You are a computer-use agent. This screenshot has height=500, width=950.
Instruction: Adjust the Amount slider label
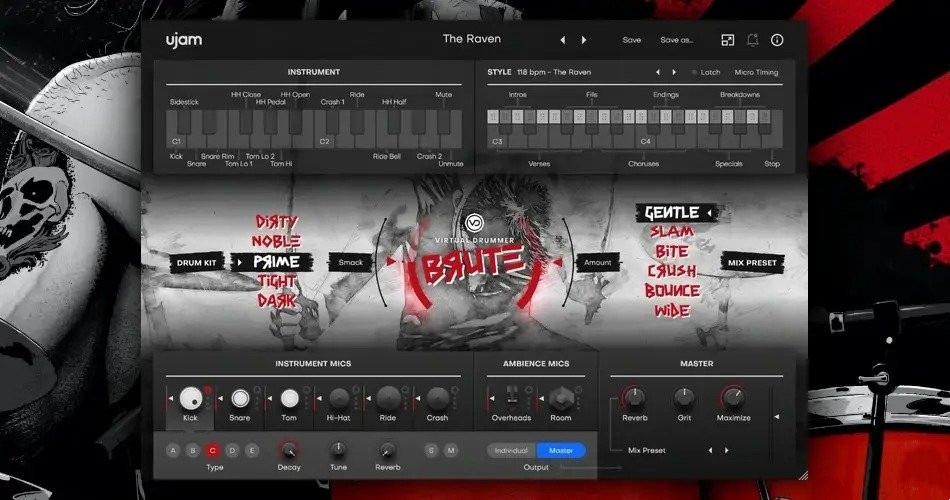click(597, 262)
